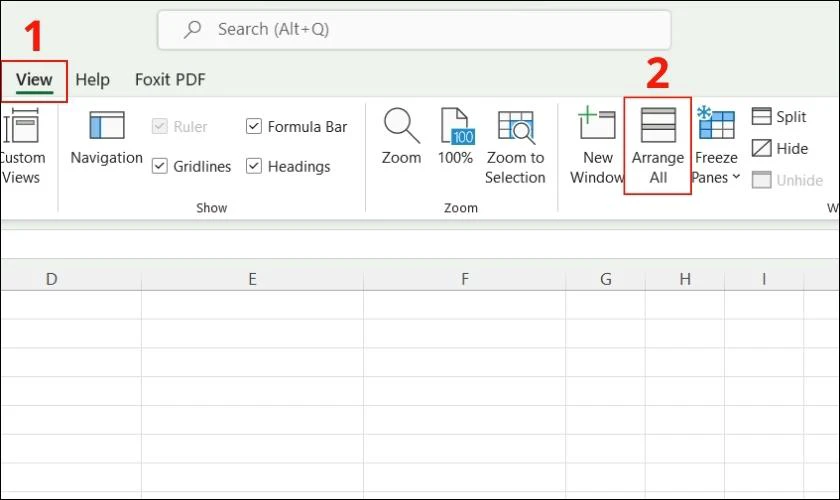Uncheck the Formula Bar checkbox
Screen dimensions: 840x500
[254, 126]
